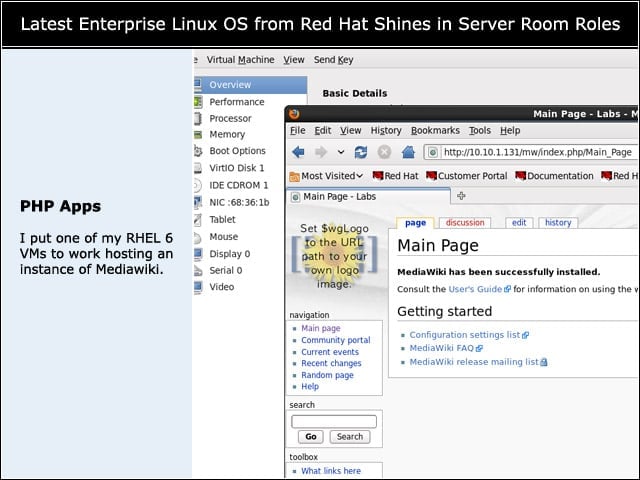Click the wiki search text field
This screenshot has height=480, width=640.
(334, 422)
